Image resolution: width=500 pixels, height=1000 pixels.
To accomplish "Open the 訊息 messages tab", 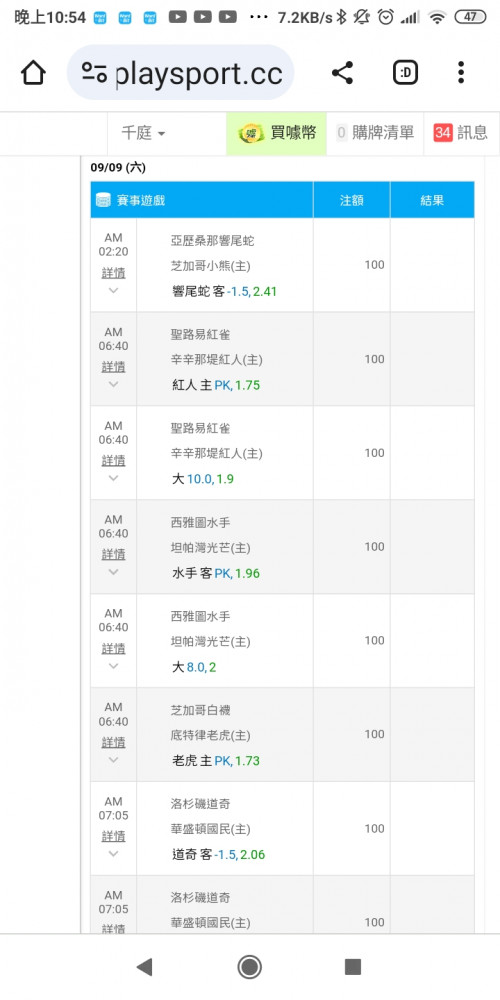I will [x=461, y=133].
